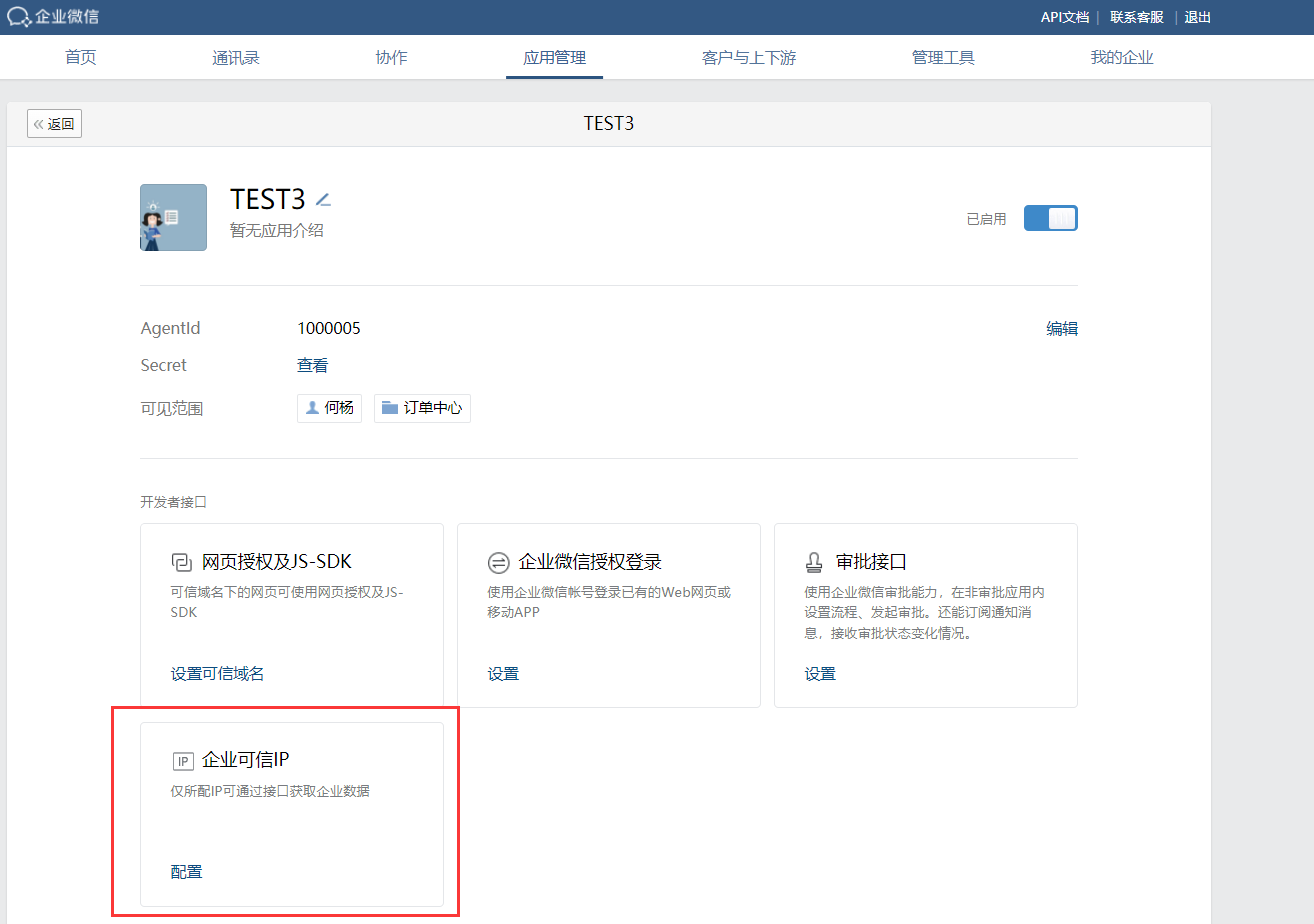Click the 暂无应用介绍 description text
The width and height of the screenshot is (1314, 924).
[x=277, y=231]
